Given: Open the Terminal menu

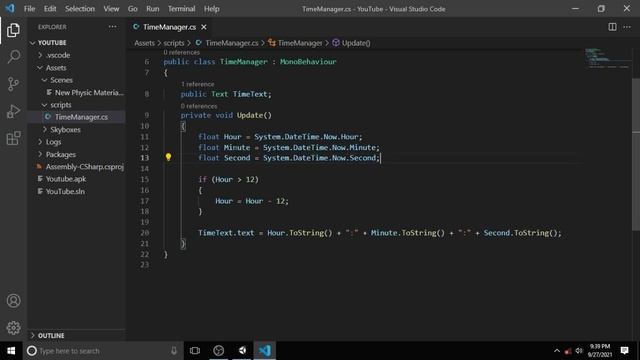Looking at the screenshot, I should 181,9.
